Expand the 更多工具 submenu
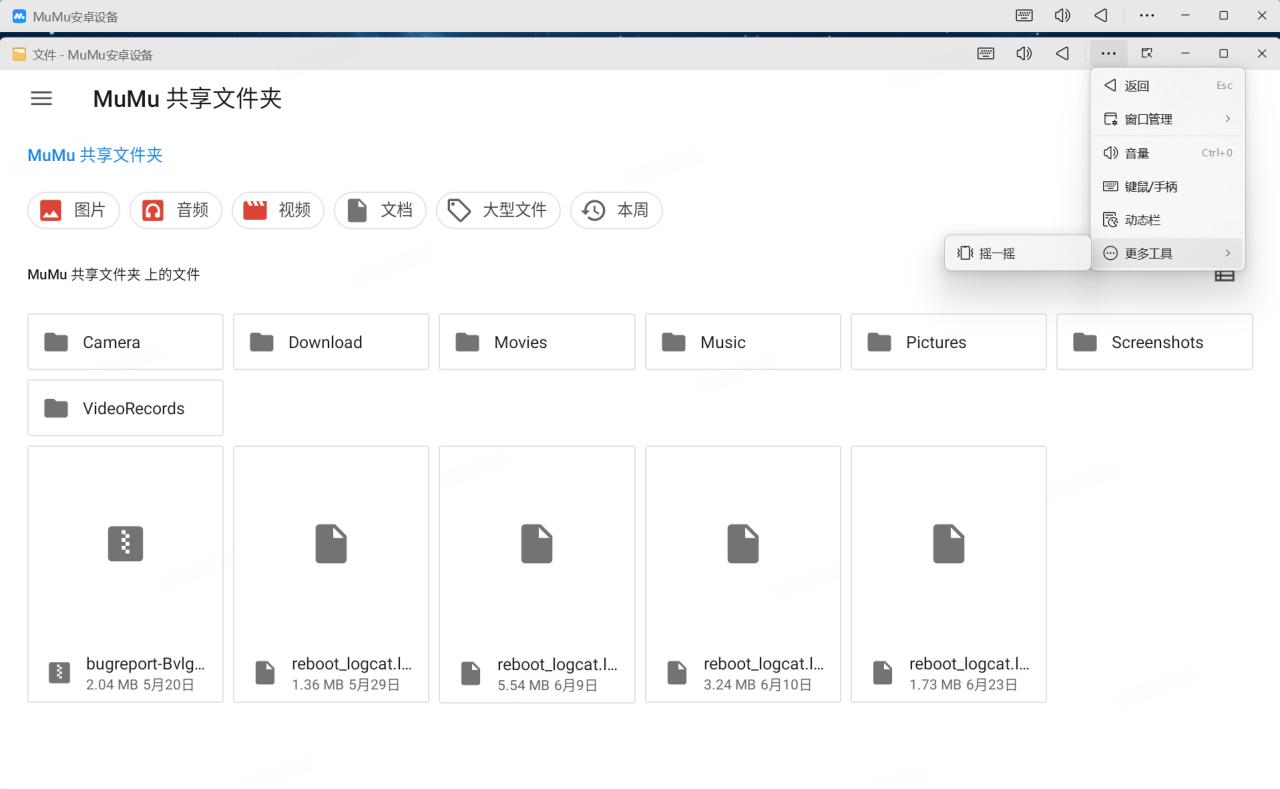The width and height of the screenshot is (1280, 789). click(x=1167, y=253)
